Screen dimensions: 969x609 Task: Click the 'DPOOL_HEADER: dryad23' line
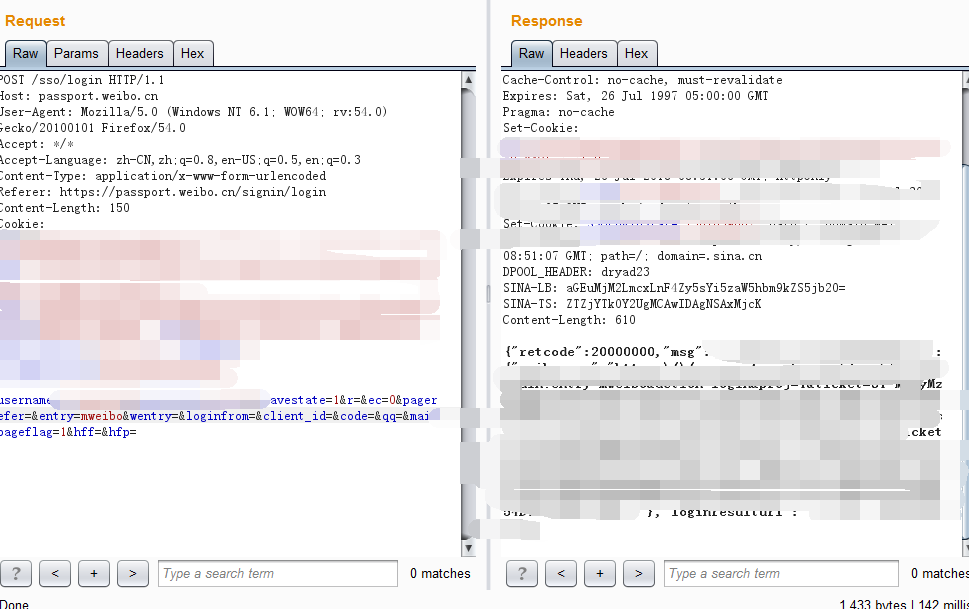coord(576,271)
